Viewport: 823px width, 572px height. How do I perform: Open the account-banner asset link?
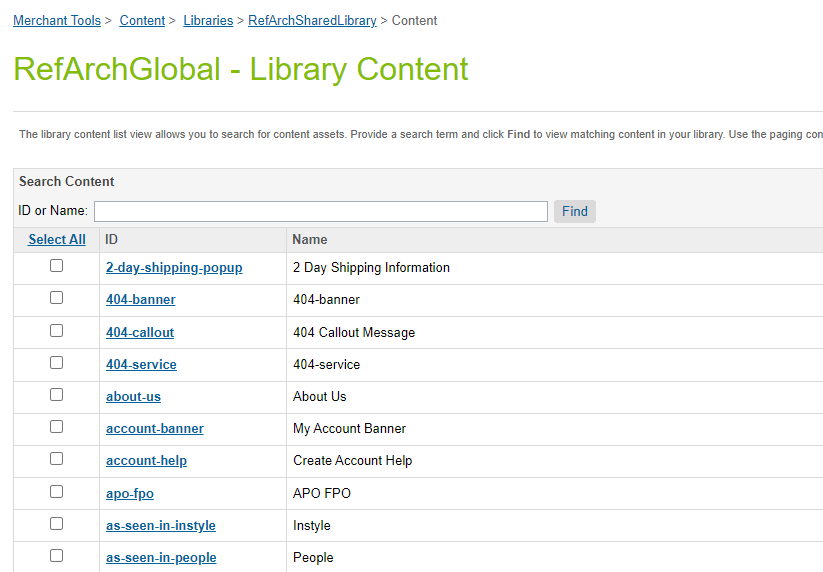pos(155,429)
